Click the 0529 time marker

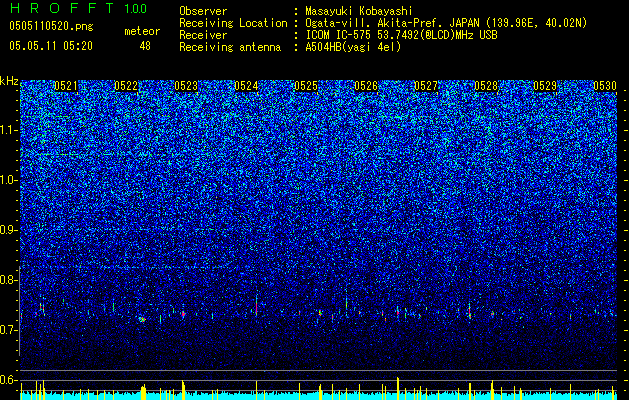545,86
